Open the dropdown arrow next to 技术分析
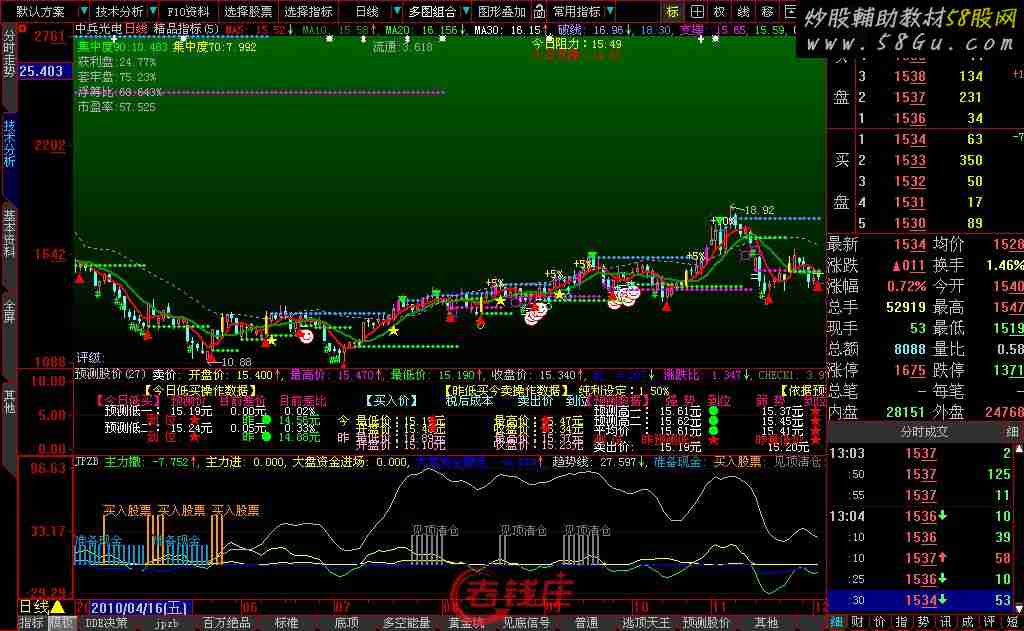 coord(153,11)
